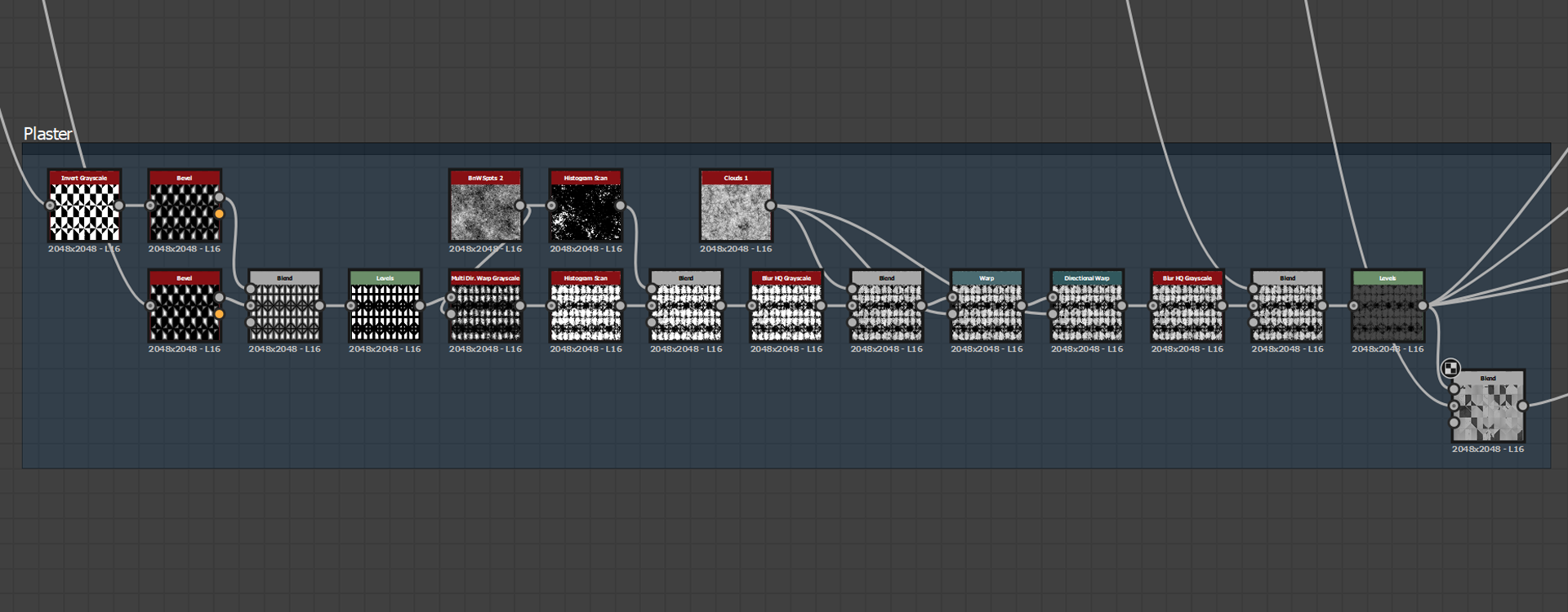Click the Multi Dir. Warp Grayscale output connector
The image size is (1568, 612).
pos(520,306)
